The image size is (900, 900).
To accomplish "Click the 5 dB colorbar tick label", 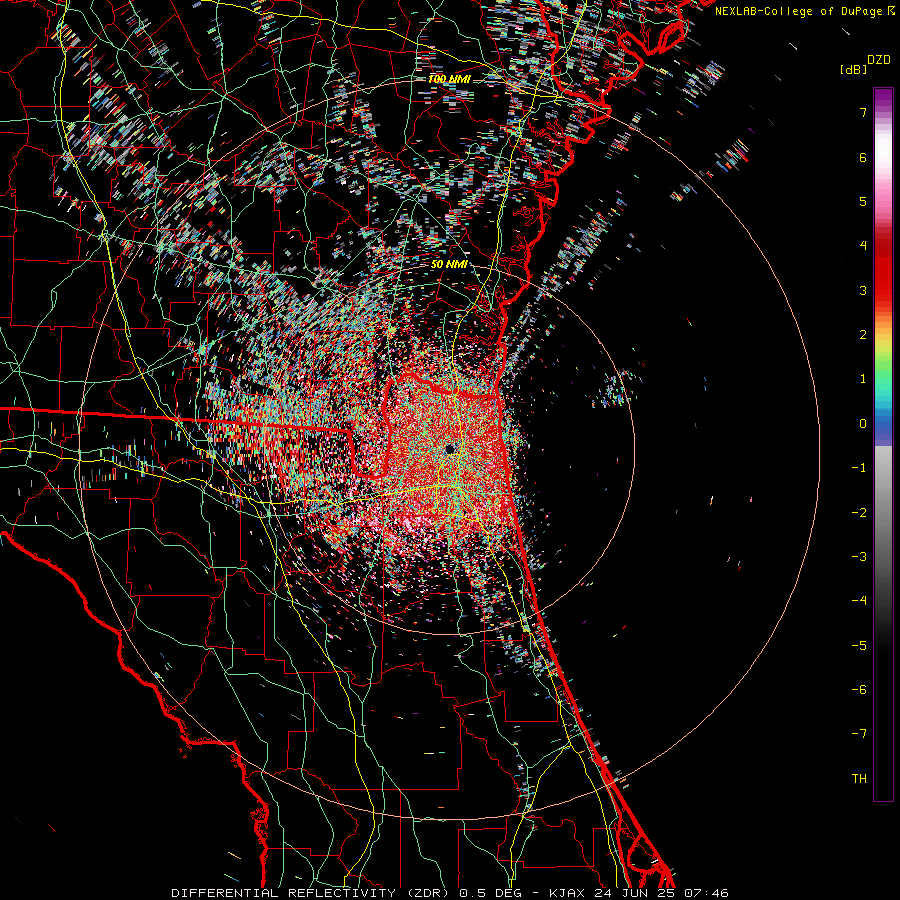I will (863, 201).
